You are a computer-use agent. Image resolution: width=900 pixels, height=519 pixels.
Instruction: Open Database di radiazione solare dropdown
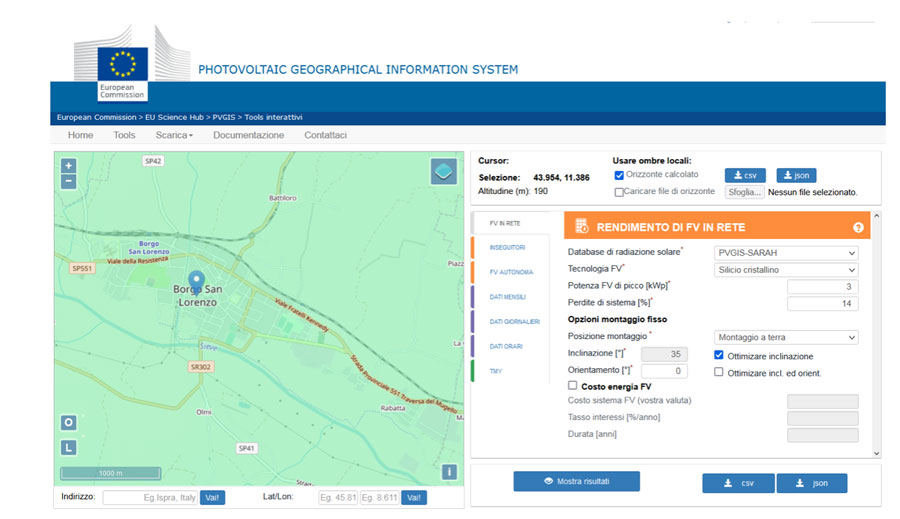click(x=787, y=253)
